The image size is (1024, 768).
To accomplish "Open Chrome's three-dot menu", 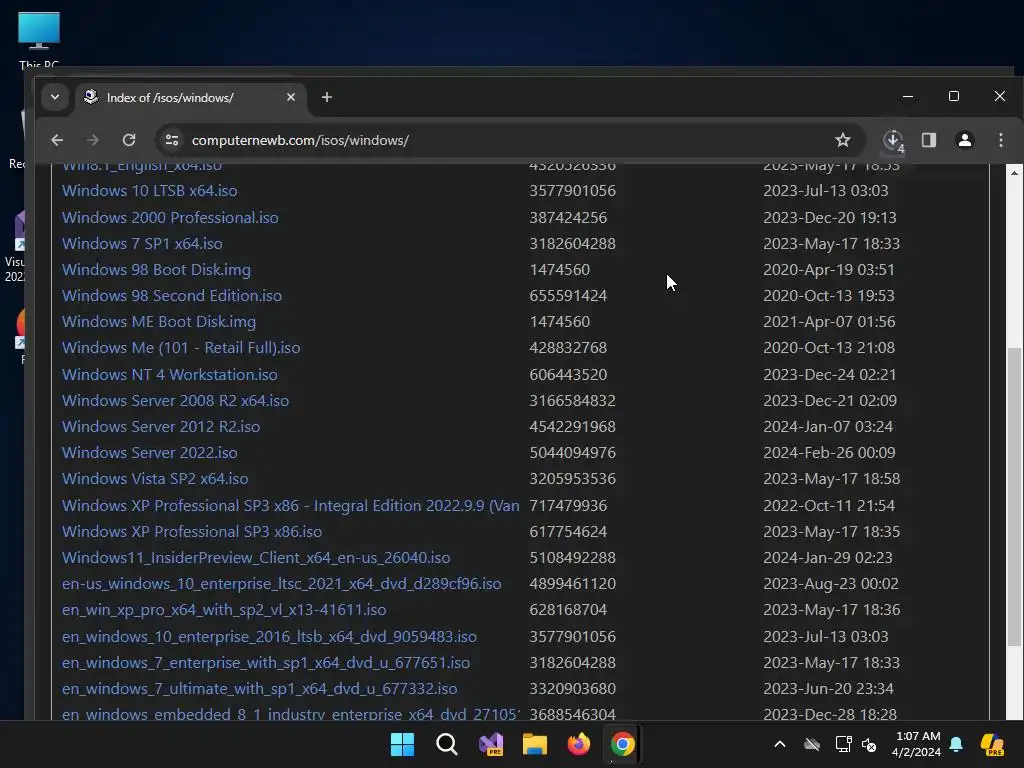I will [x=1000, y=140].
